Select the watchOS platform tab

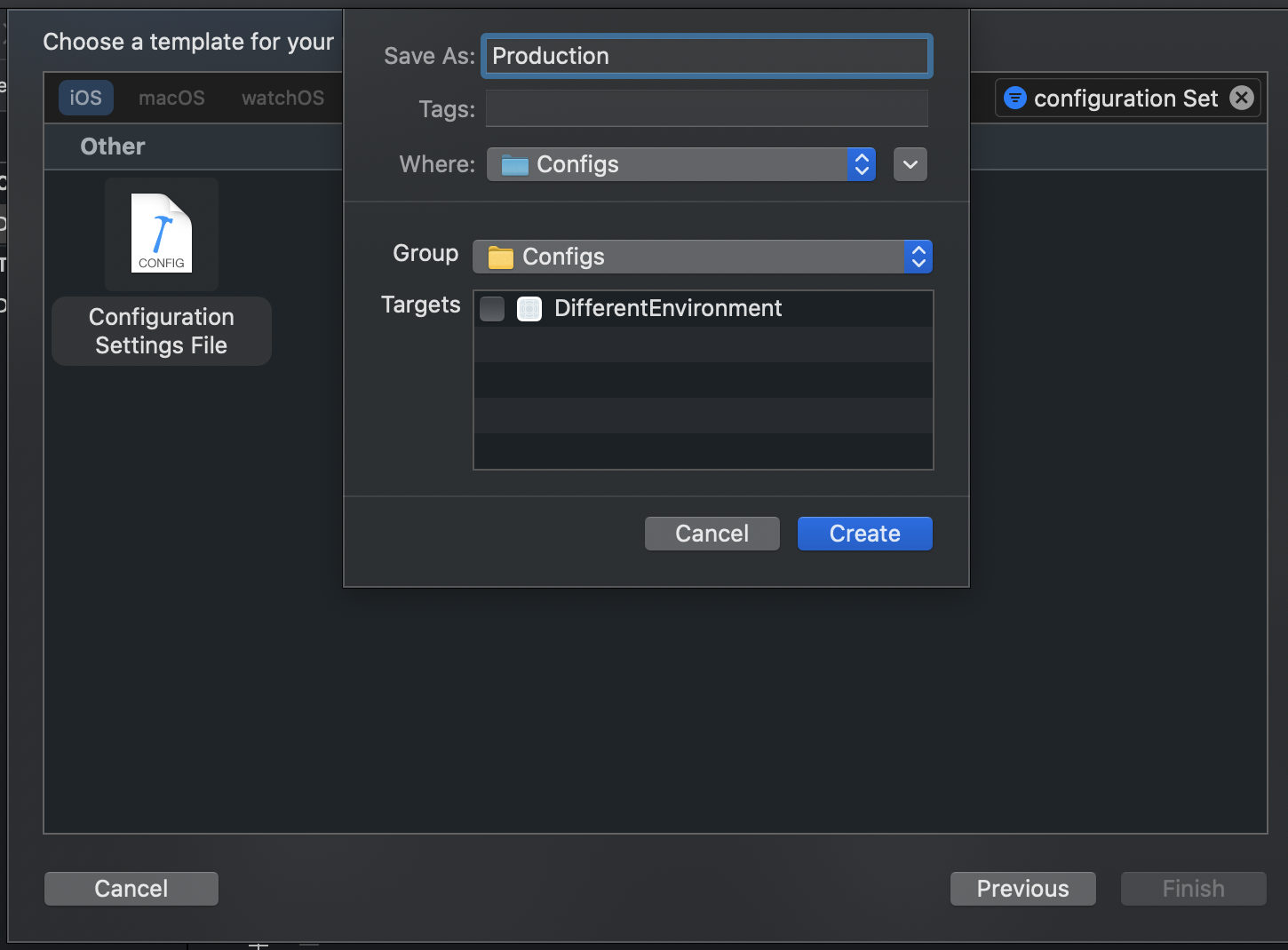282,98
